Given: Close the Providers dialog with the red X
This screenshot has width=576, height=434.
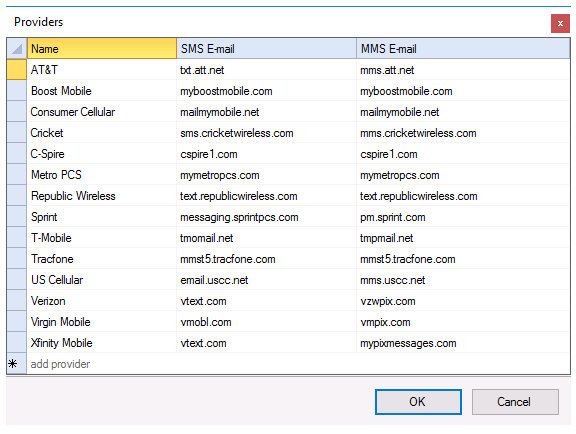Looking at the screenshot, I should [560, 24].
